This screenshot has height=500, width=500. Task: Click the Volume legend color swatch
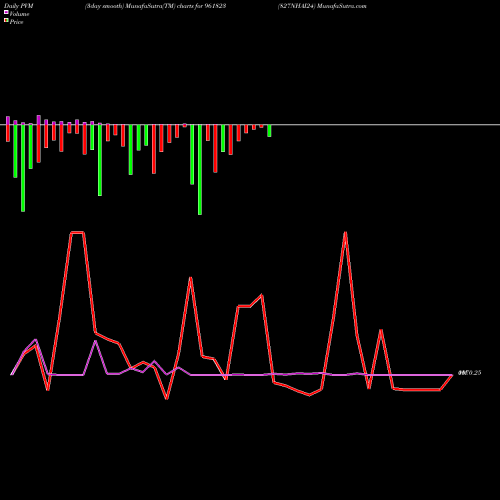(6, 13)
